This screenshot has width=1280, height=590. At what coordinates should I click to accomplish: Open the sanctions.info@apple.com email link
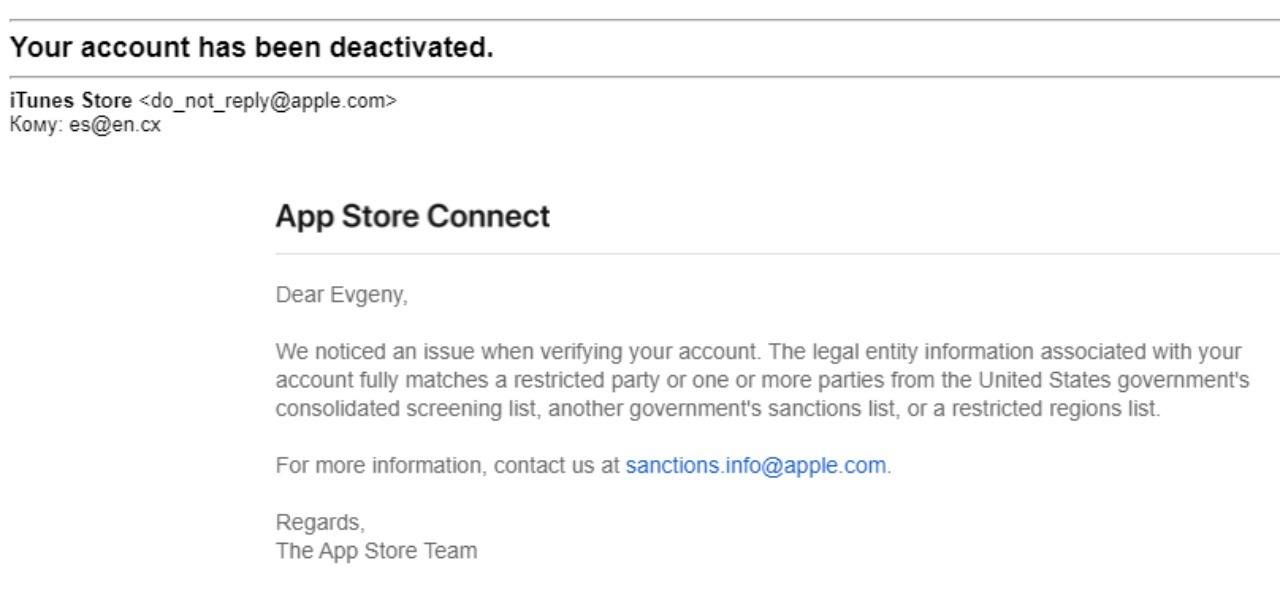(756, 466)
